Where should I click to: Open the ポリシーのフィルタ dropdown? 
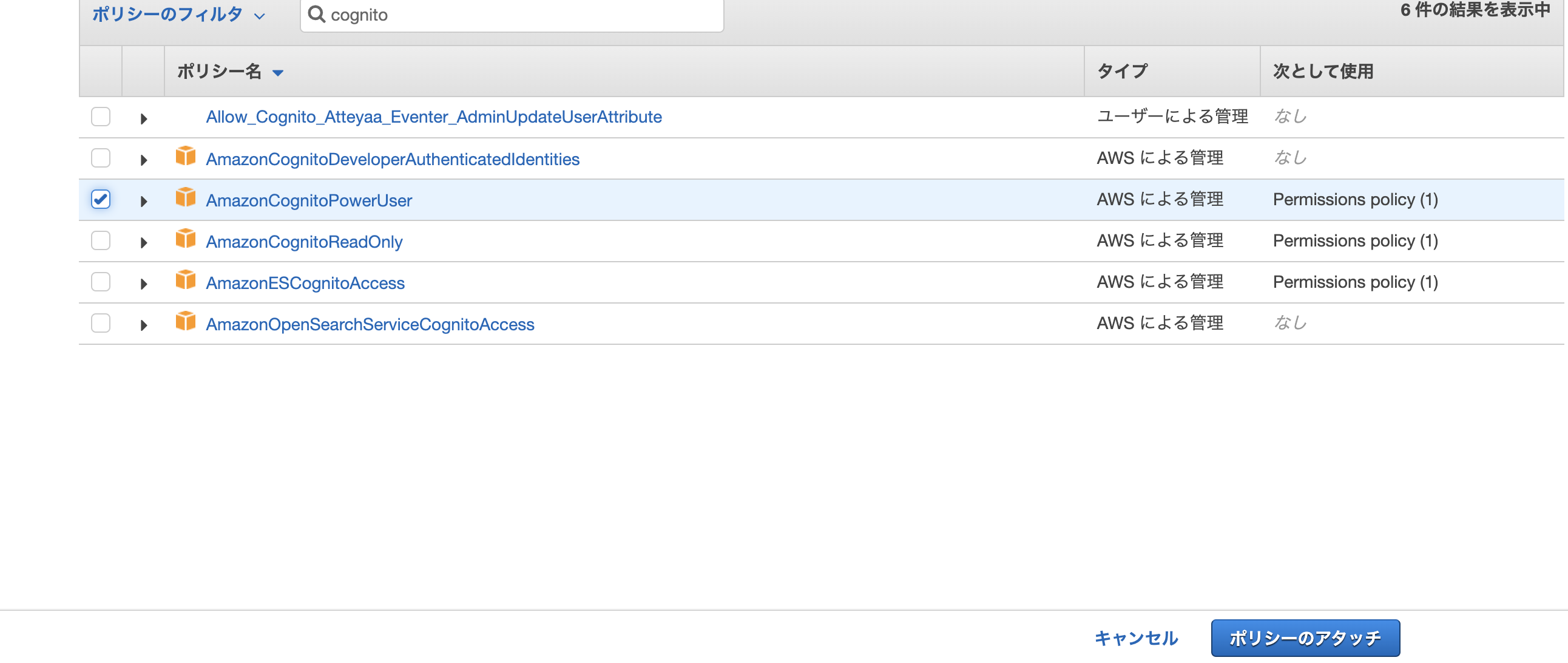pyautogui.click(x=178, y=15)
